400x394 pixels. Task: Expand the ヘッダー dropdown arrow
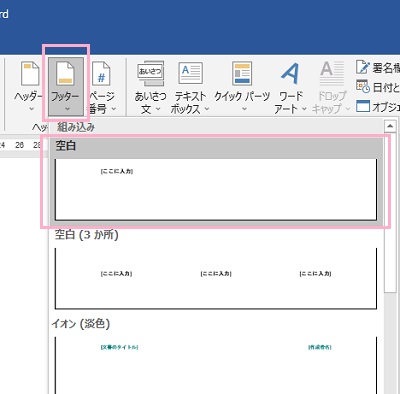click(x=32, y=109)
